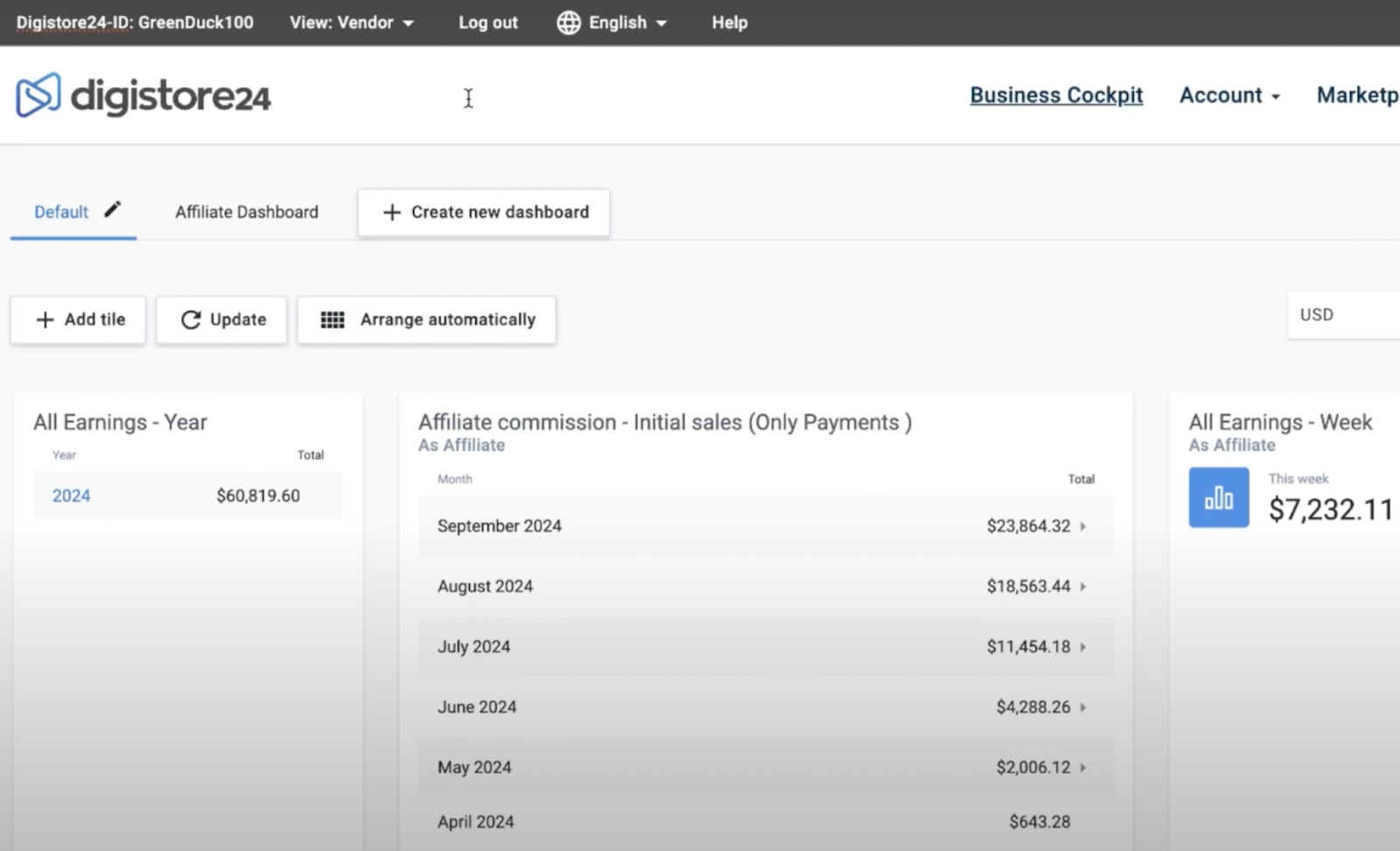Click the Digistore24-ID: GreenDuck100 label
The image size is (1400, 851).
pyautogui.click(x=135, y=23)
